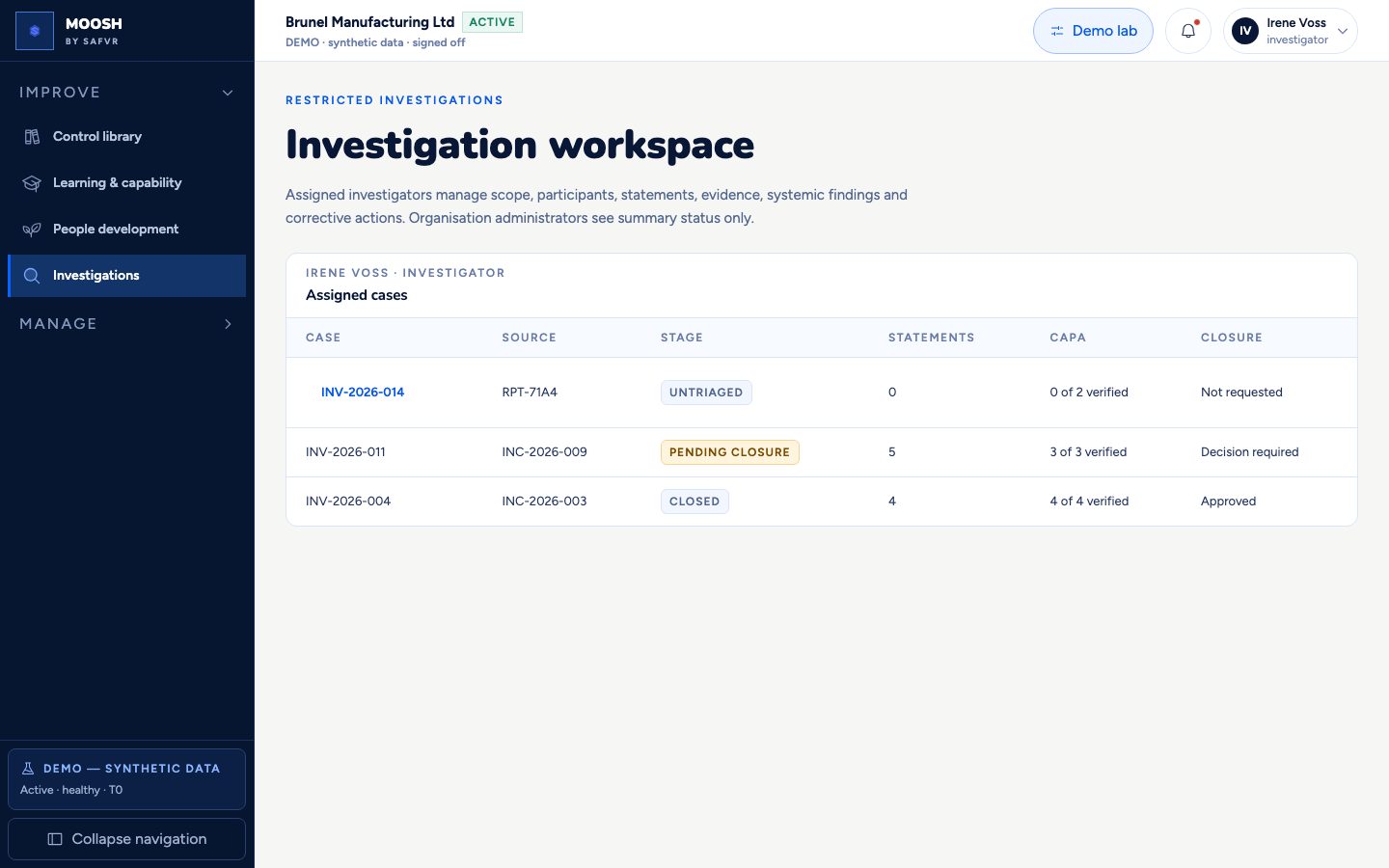This screenshot has width=1389, height=868.
Task: Click the CLOSED stage badge
Action: pos(694,502)
